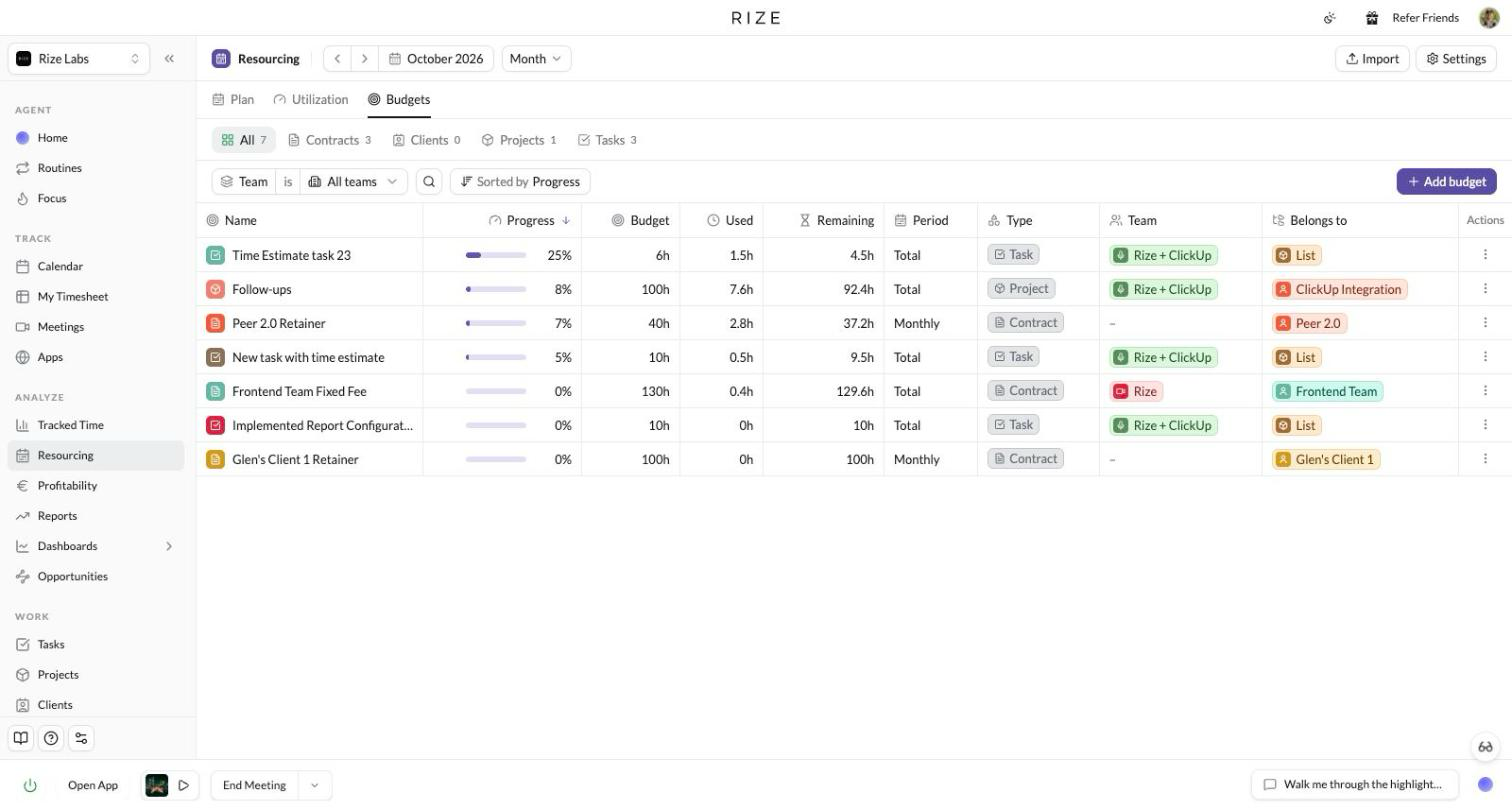Image resolution: width=1512 pixels, height=810 pixels.
Task: Open the Settings button
Action: click(1455, 59)
